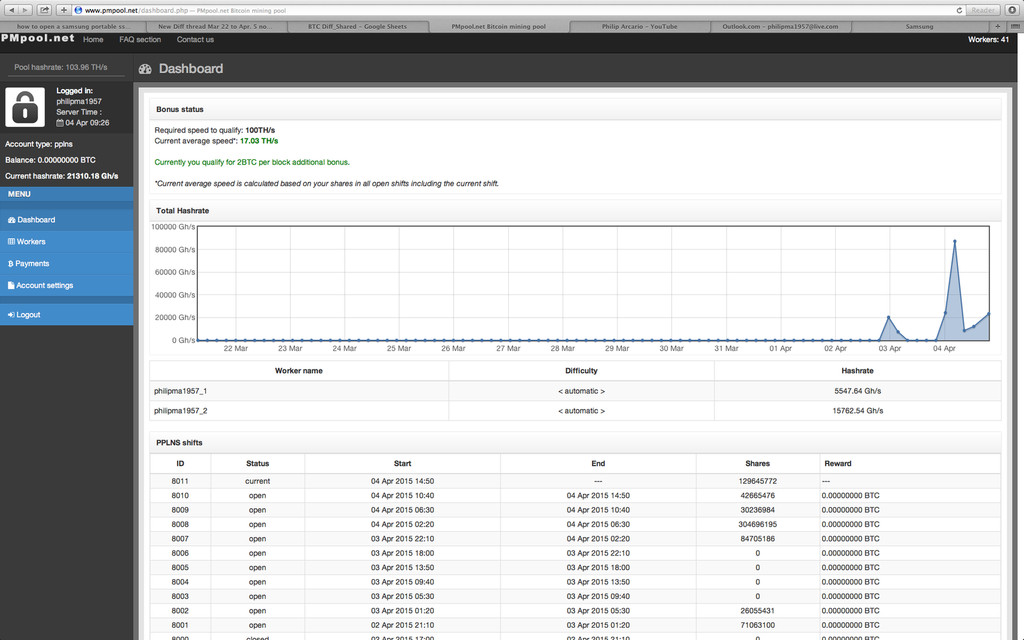The width and height of the screenshot is (1024, 640).
Task: Click shares value 71063100
Action: pos(758,626)
